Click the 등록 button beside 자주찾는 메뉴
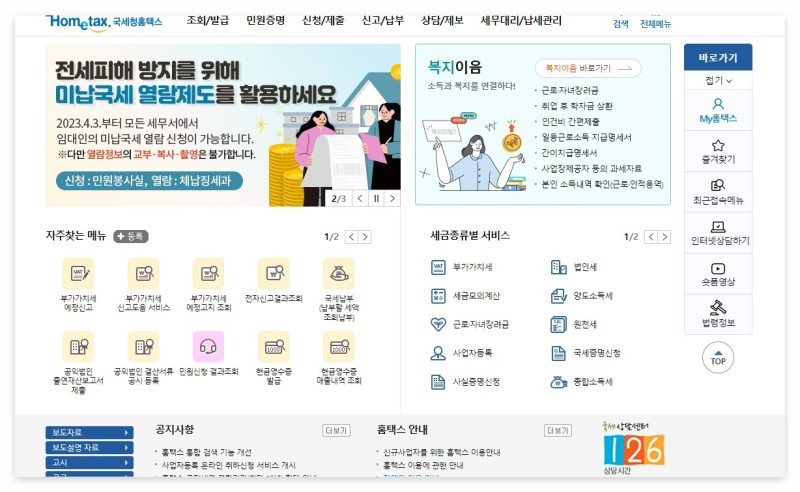The width and height of the screenshot is (800, 492). point(131,236)
